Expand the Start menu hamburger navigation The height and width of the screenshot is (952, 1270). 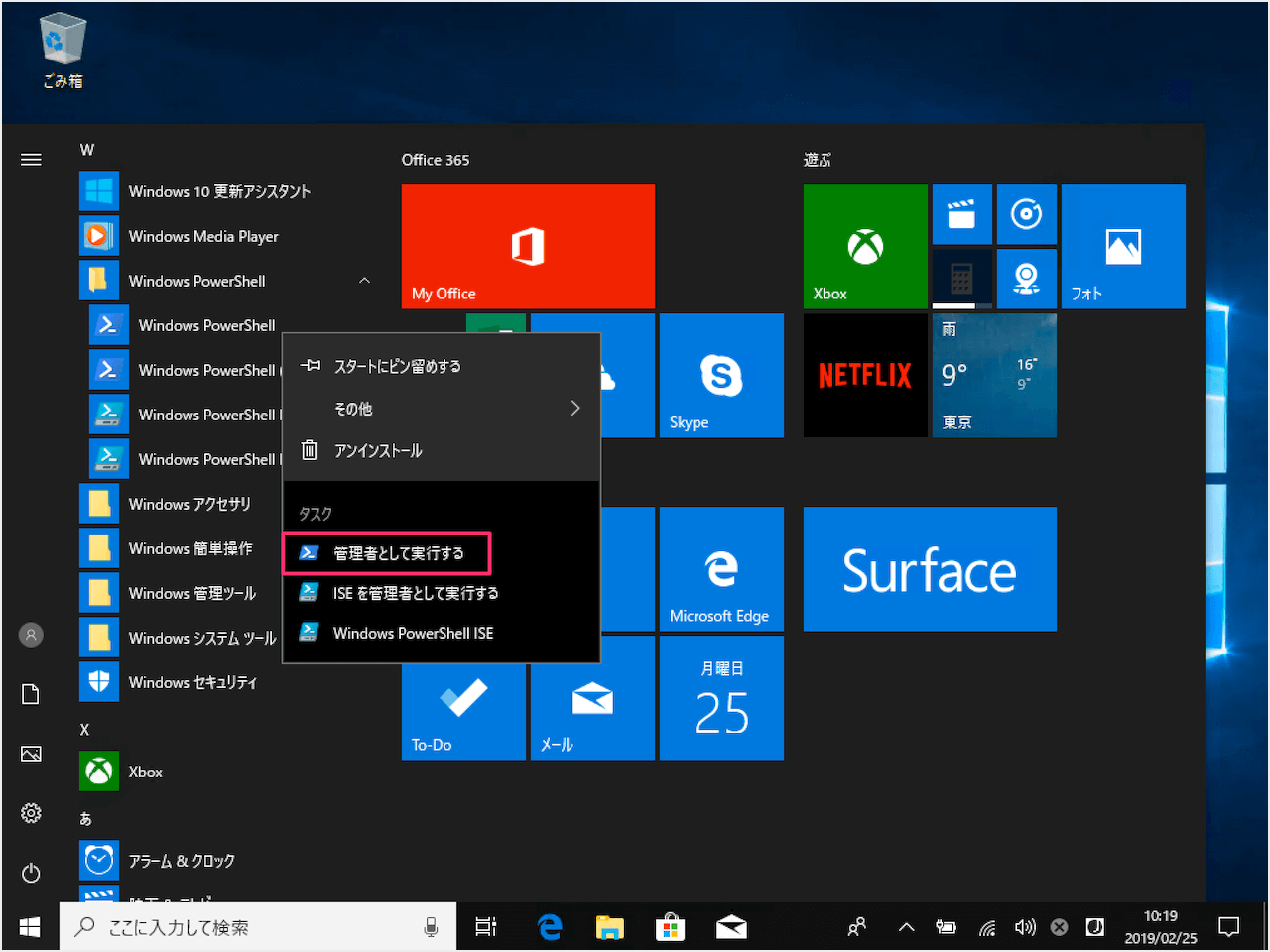pyautogui.click(x=31, y=159)
